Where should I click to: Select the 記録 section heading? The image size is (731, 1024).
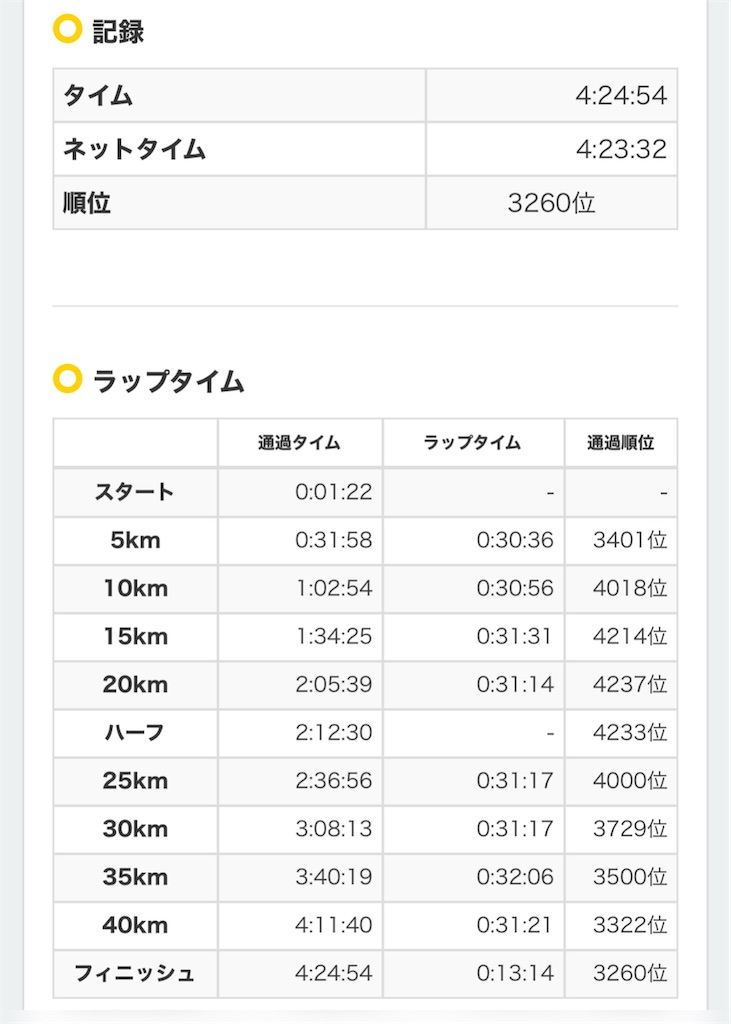click(118, 31)
